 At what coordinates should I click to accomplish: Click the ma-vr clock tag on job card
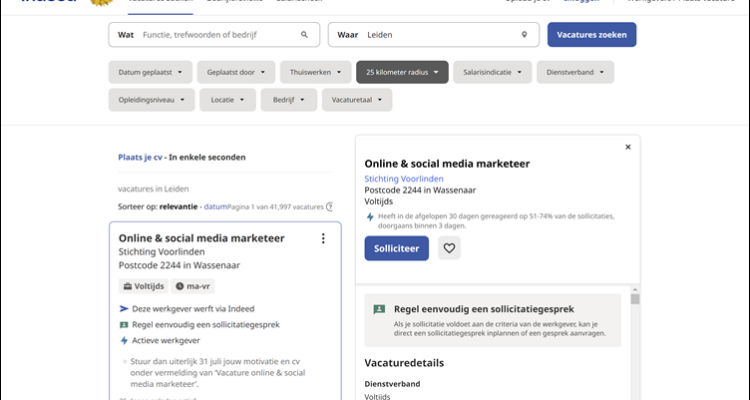[x=193, y=286]
